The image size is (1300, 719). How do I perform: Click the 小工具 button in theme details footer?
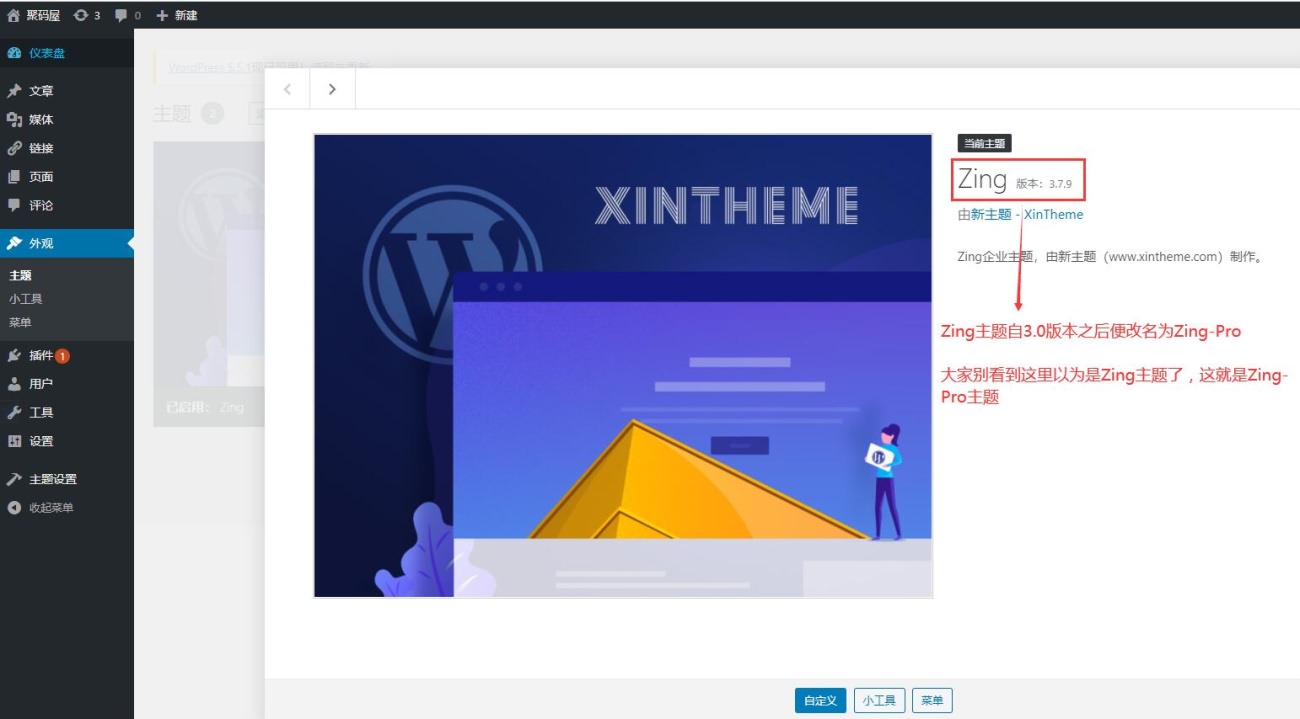879,701
